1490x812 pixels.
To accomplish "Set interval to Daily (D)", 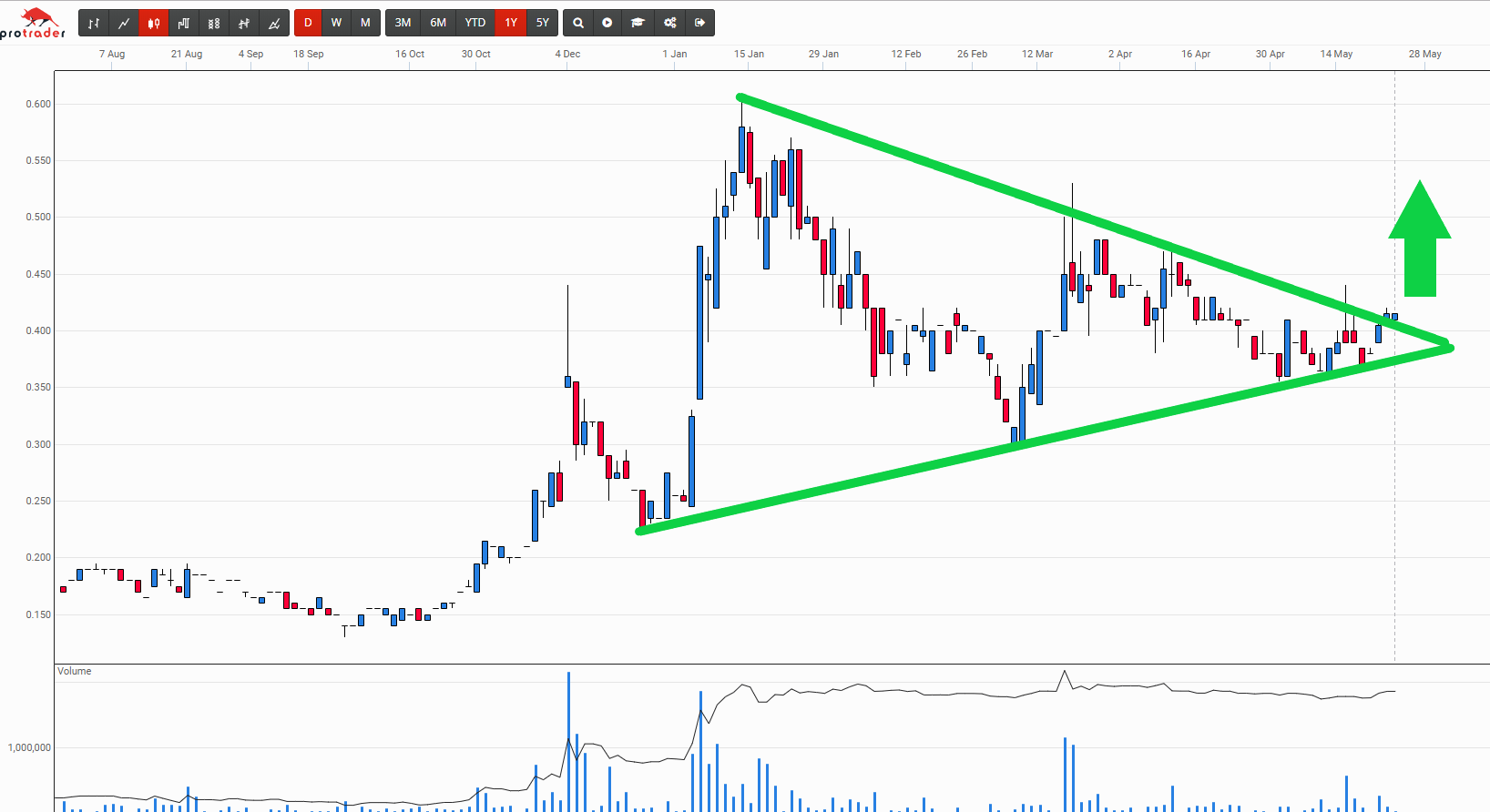I will pos(308,23).
